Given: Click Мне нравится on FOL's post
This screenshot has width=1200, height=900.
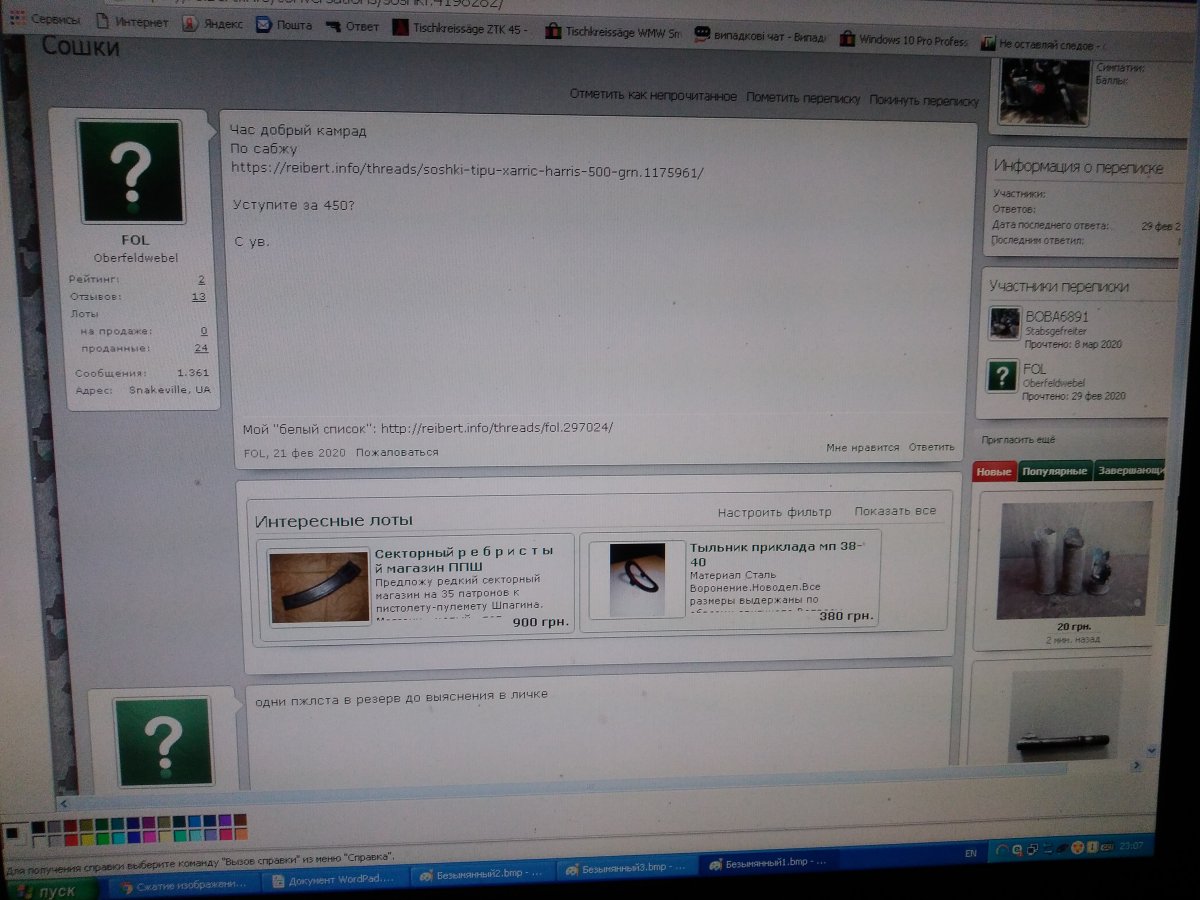Looking at the screenshot, I should pyautogui.click(x=862, y=447).
